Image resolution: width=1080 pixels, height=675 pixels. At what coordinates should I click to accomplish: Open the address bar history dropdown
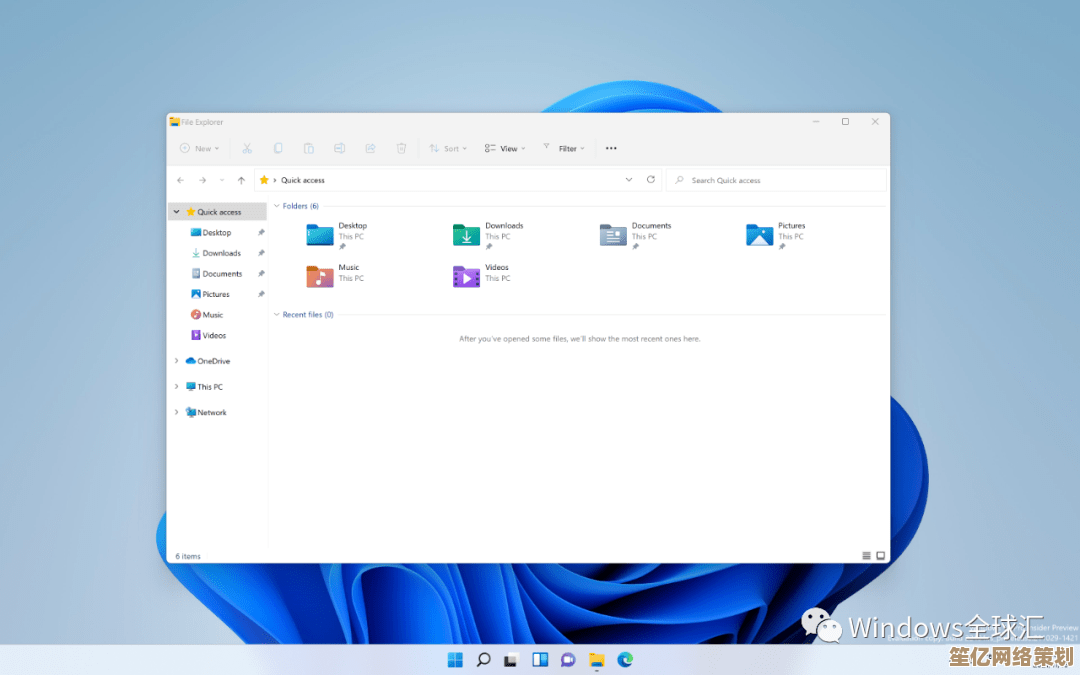[629, 180]
